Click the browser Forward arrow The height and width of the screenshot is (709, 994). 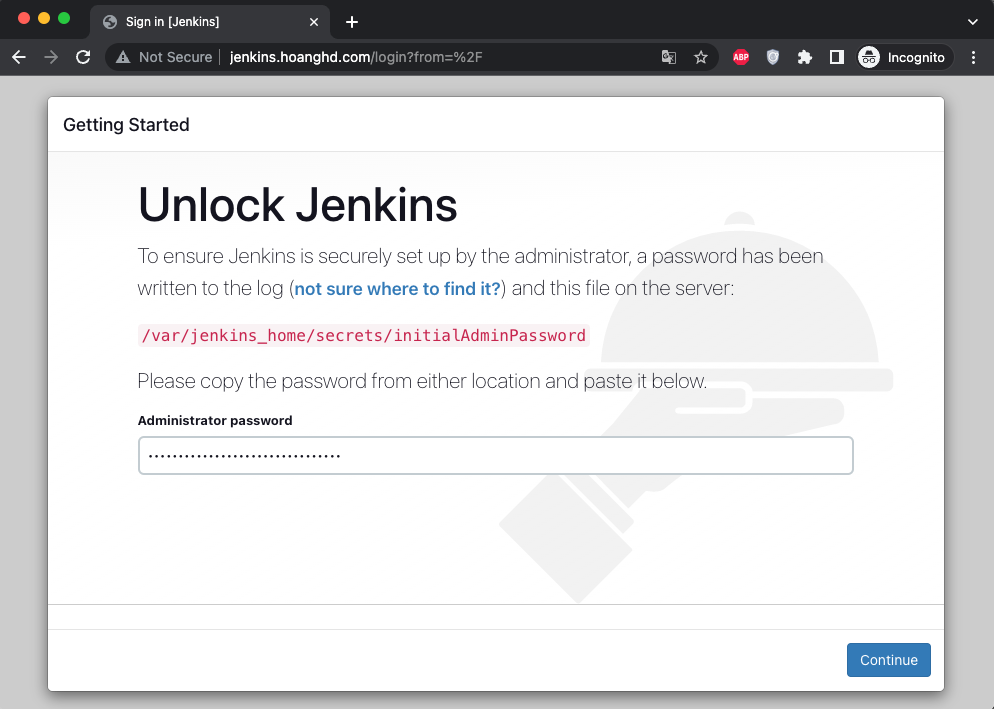coord(51,57)
